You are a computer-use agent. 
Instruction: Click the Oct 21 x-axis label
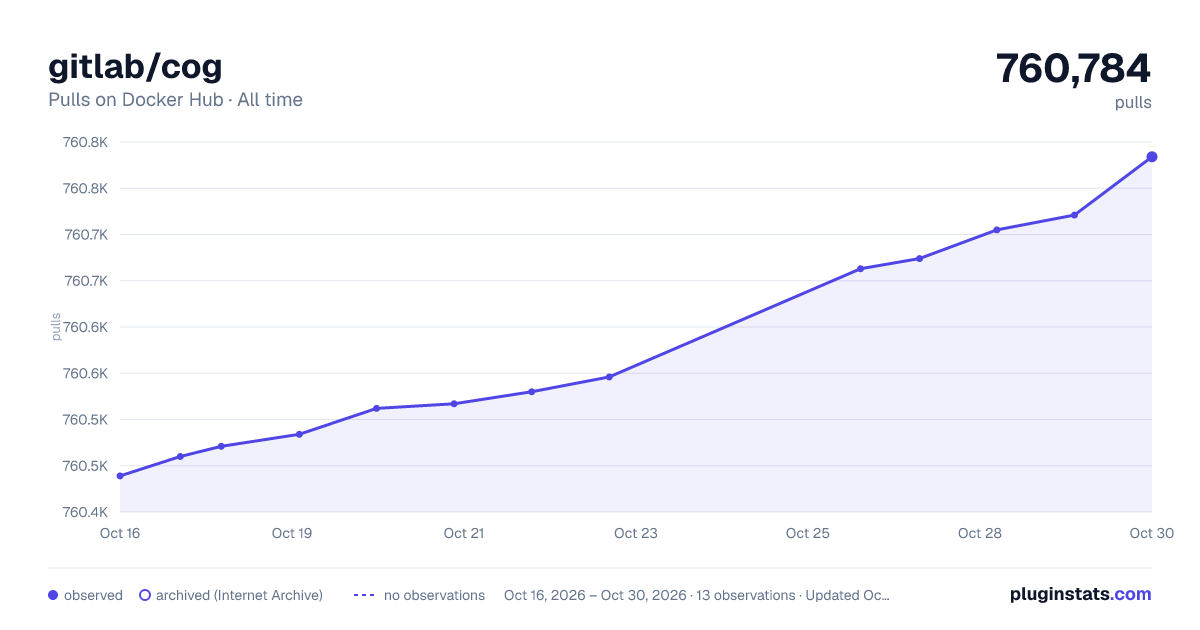pos(464,533)
